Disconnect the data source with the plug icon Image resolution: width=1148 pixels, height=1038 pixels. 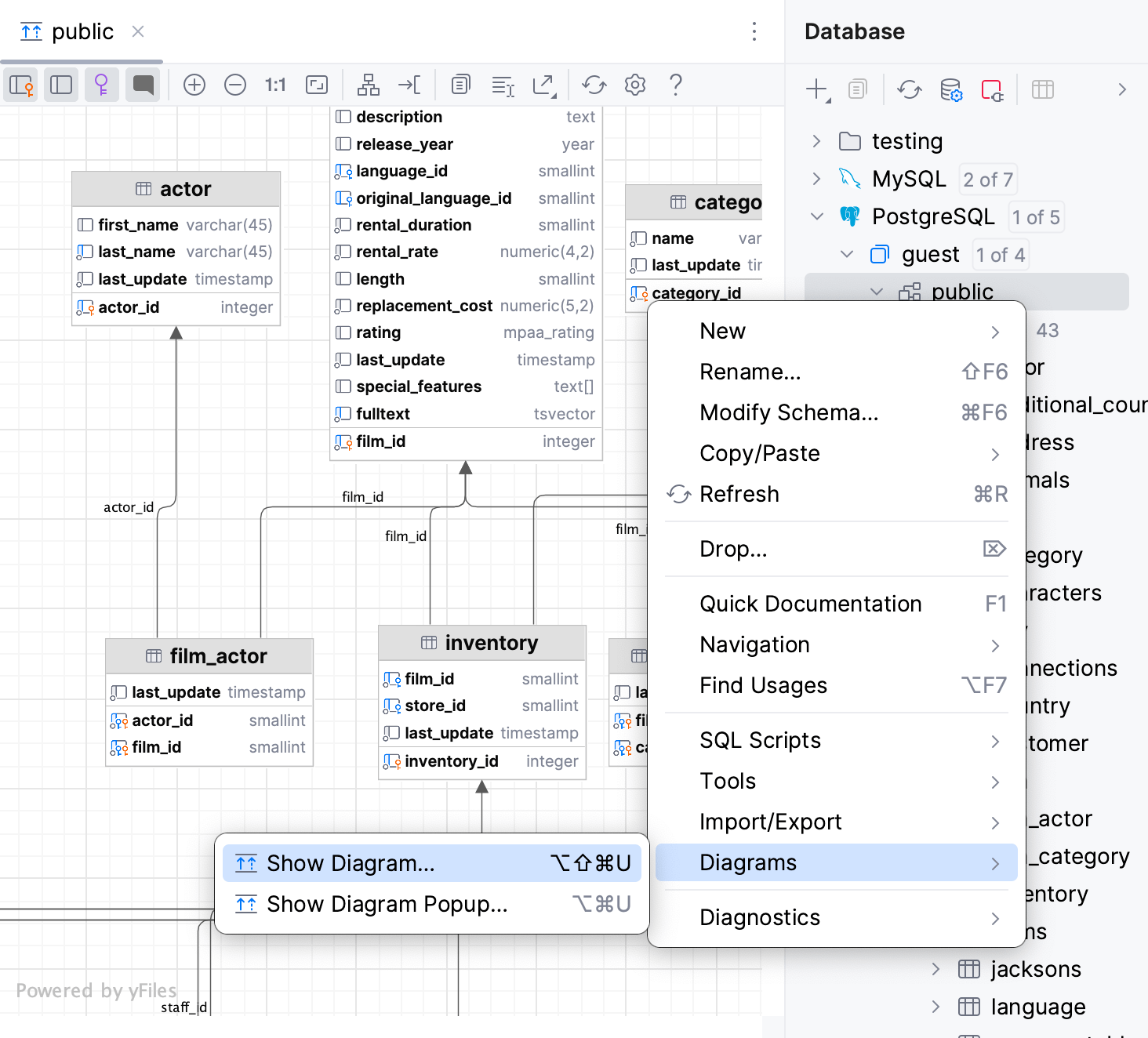pos(993,89)
